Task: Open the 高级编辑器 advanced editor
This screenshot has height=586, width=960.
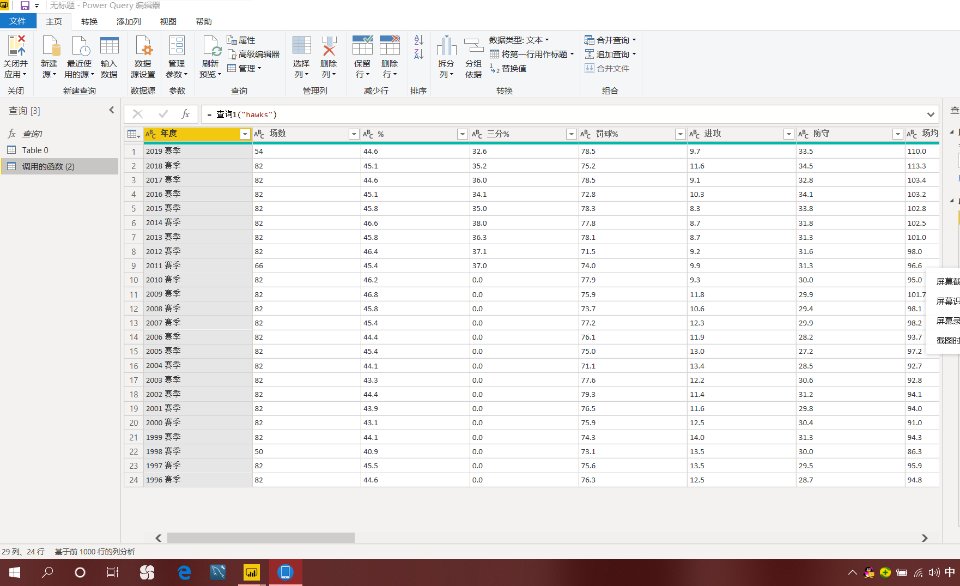Action: point(256,54)
